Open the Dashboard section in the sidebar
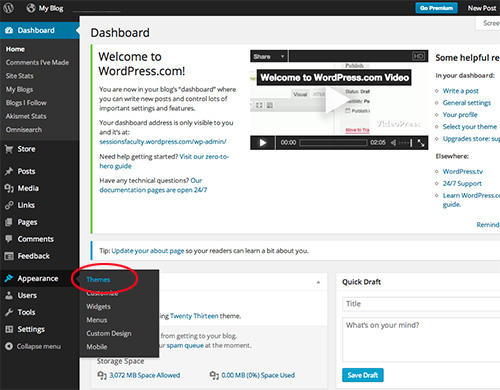Viewport: 500px width, 390px height. [39, 30]
